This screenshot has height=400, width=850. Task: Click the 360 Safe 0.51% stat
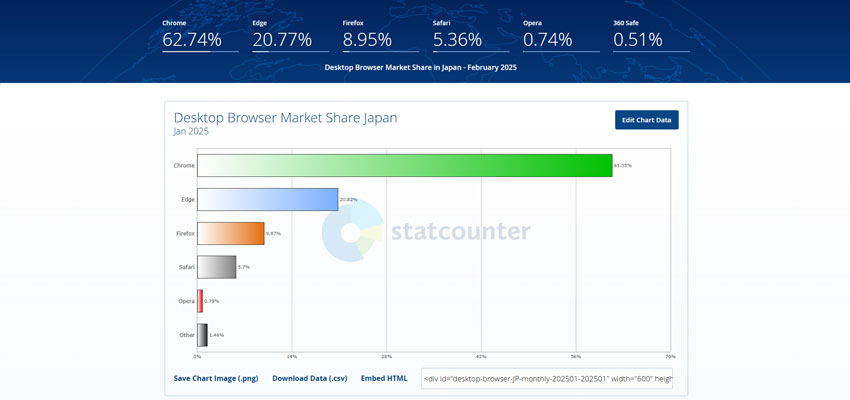click(x=651, y=36)
